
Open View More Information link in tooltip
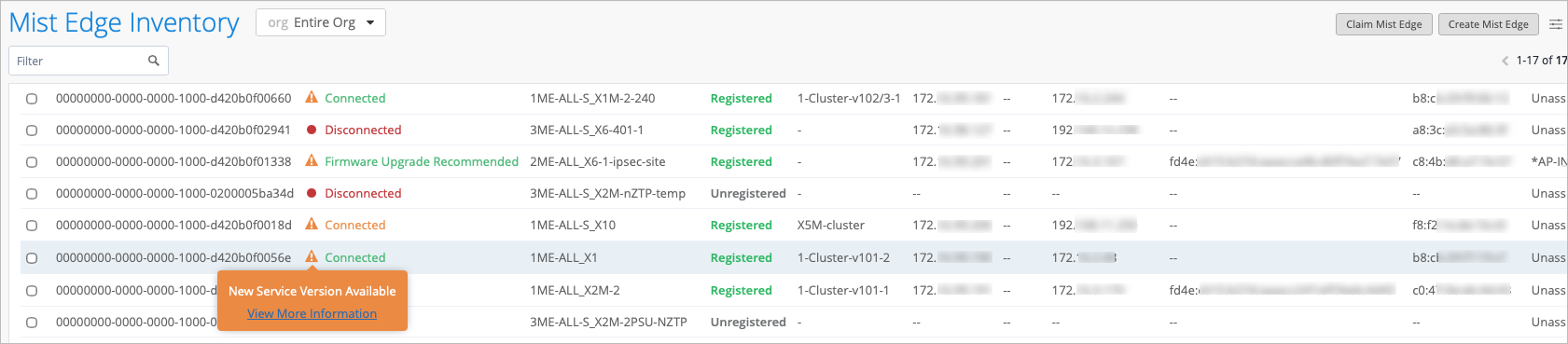coord(312,313)
